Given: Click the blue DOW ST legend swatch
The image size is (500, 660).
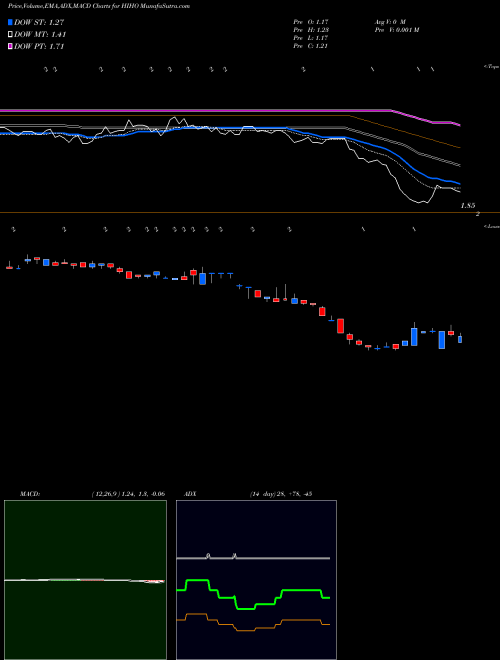Looking at the screenshot, I should tap(11, 23).
